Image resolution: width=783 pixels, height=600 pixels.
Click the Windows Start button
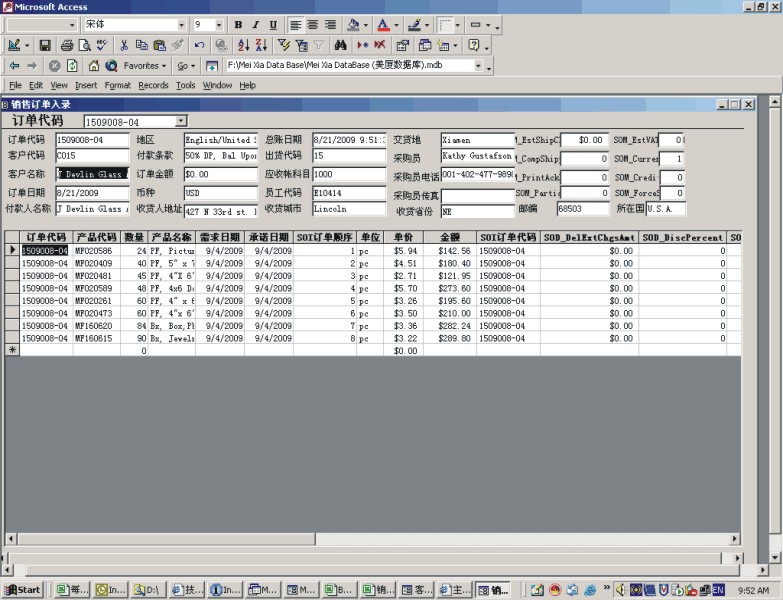pos(23,590)
